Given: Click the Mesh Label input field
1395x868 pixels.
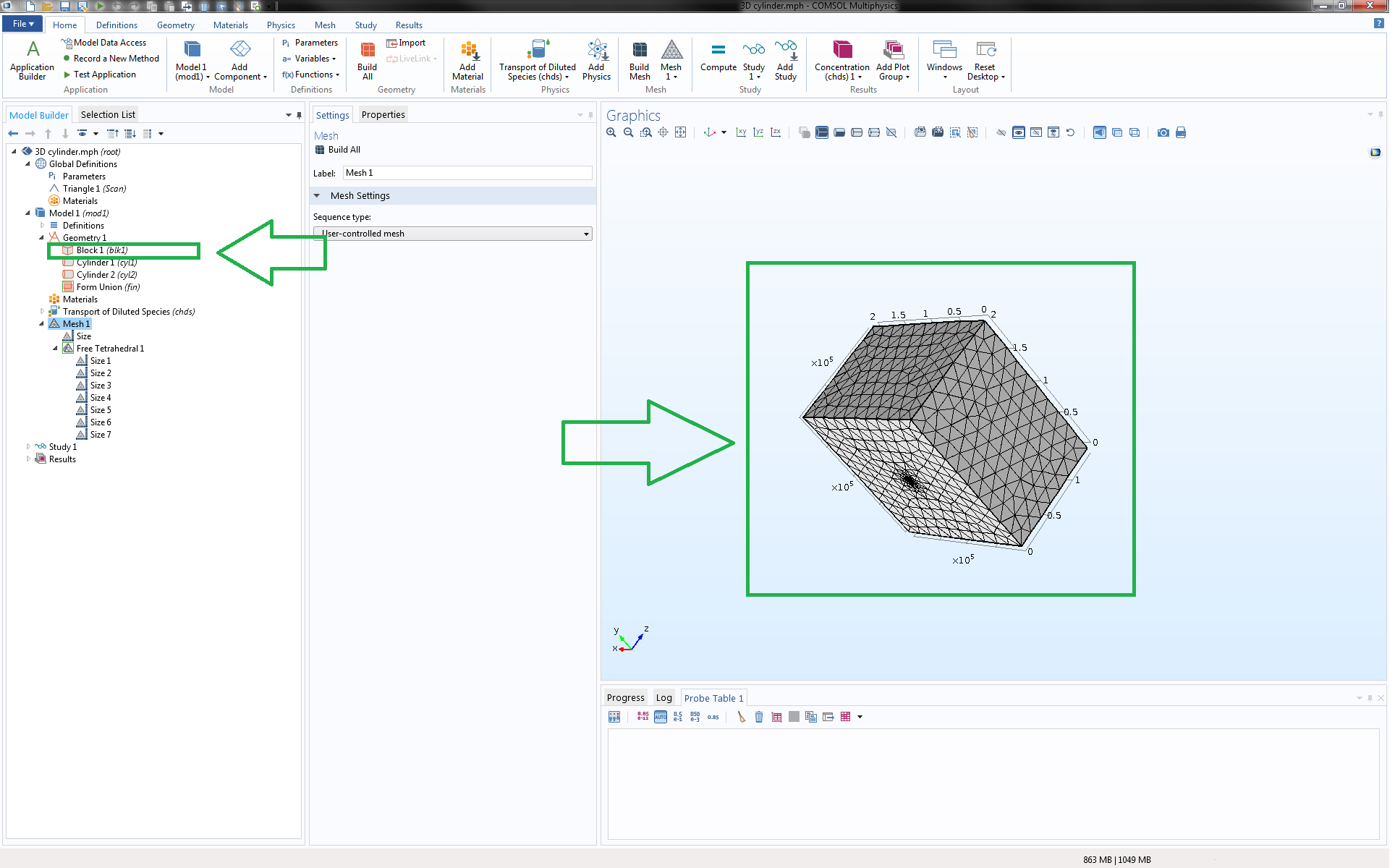Looking at the screenshot, I should tap(468, 174).
